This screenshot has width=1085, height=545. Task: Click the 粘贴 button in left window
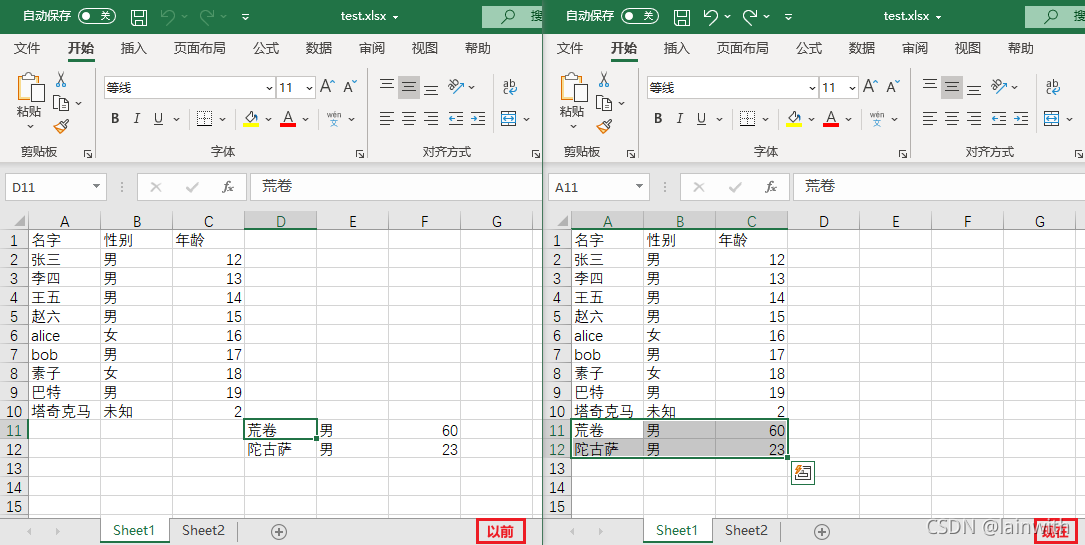coord(30,100)
